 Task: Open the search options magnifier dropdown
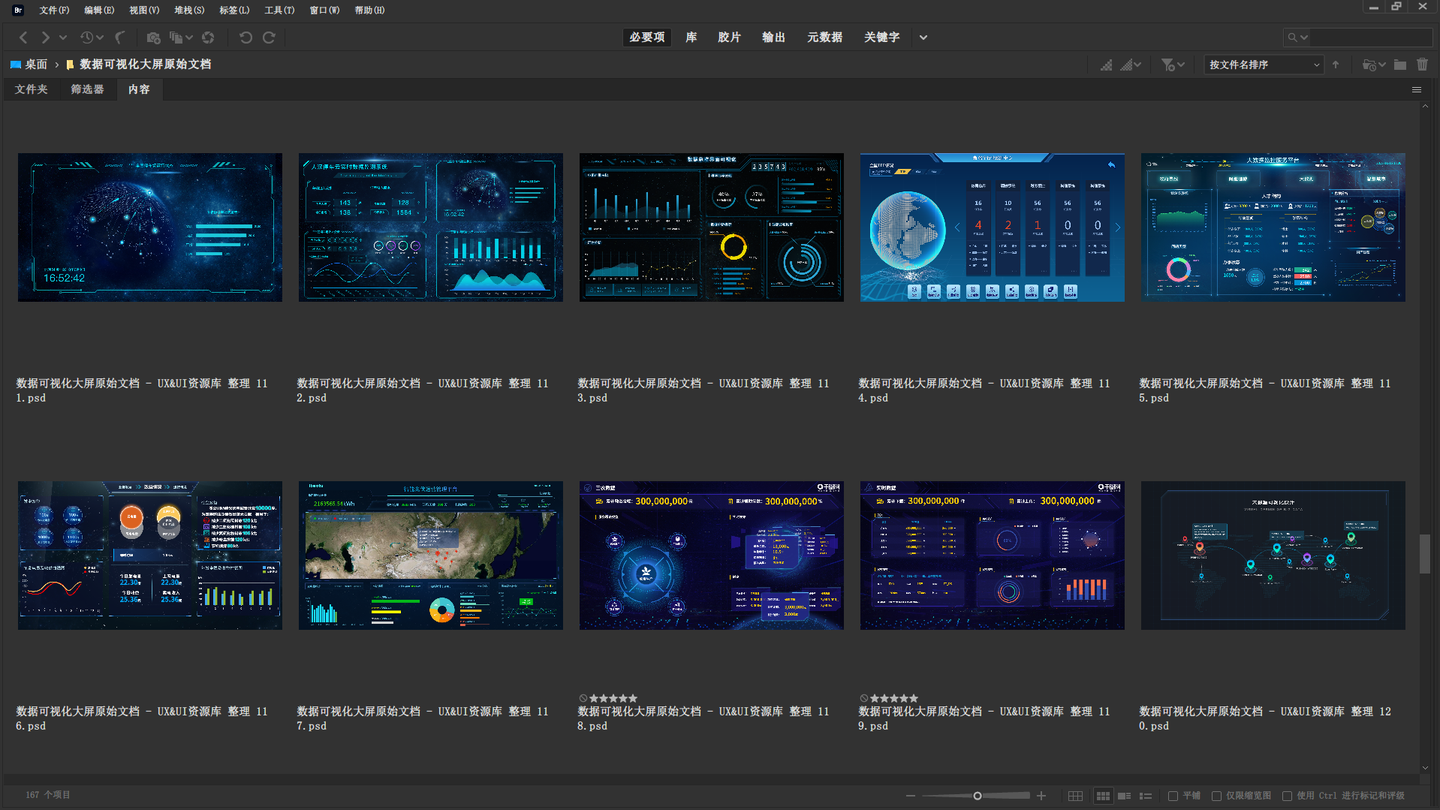(x=1297, y=38)
